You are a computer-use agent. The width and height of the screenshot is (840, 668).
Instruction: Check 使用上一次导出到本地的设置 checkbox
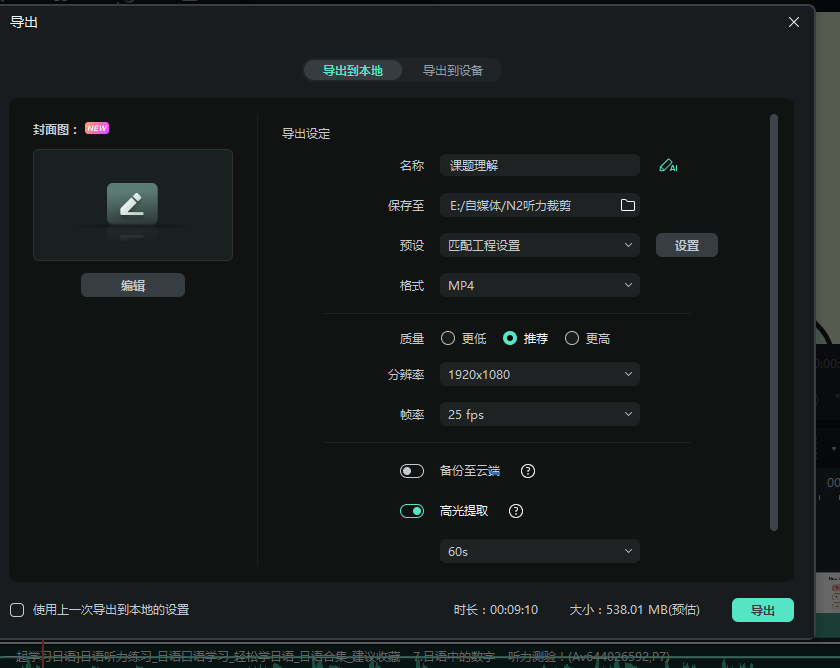(16, 609)
